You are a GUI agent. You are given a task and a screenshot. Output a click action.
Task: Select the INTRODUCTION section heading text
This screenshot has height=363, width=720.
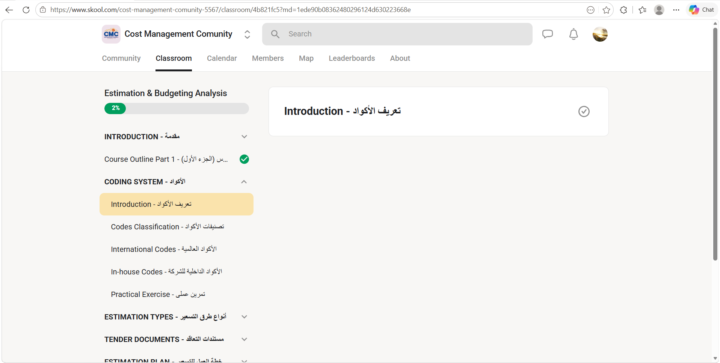pyautogui.click(x=142, y=137)
